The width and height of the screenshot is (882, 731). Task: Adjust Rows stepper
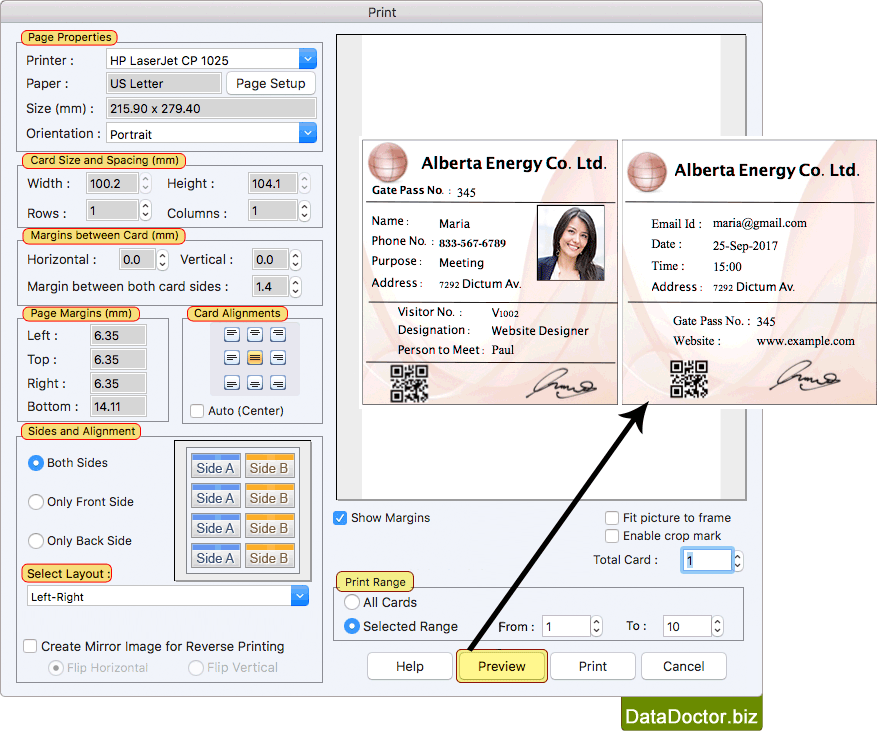(x=146, y=211)
